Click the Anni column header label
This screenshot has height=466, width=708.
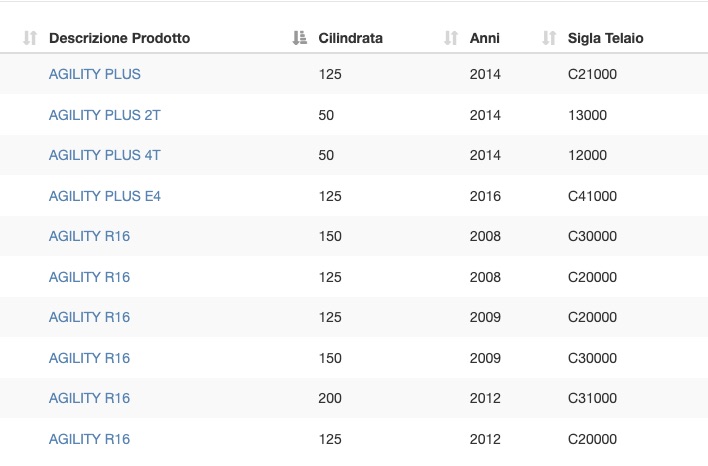click(484, 38)
